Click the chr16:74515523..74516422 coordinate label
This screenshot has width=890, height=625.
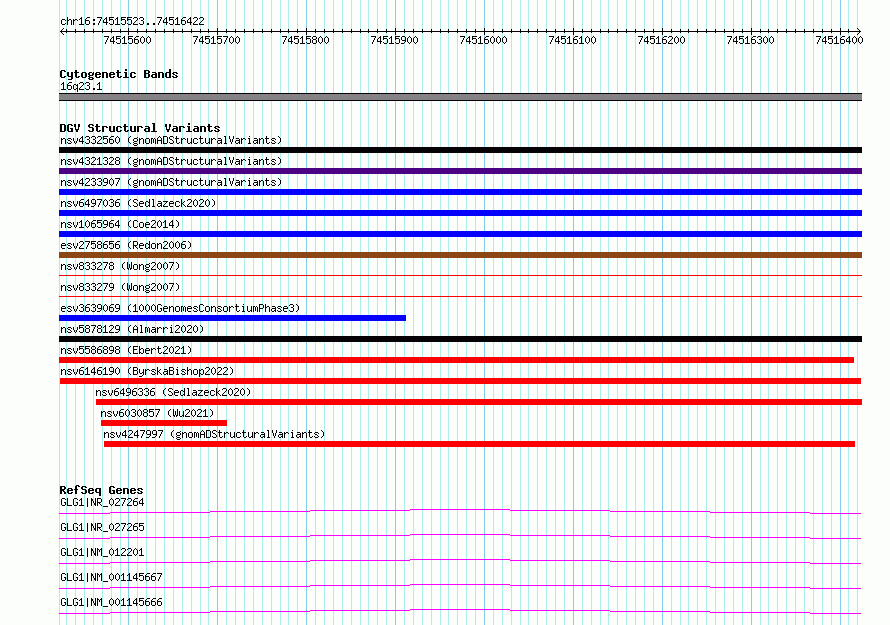point(132,21)
